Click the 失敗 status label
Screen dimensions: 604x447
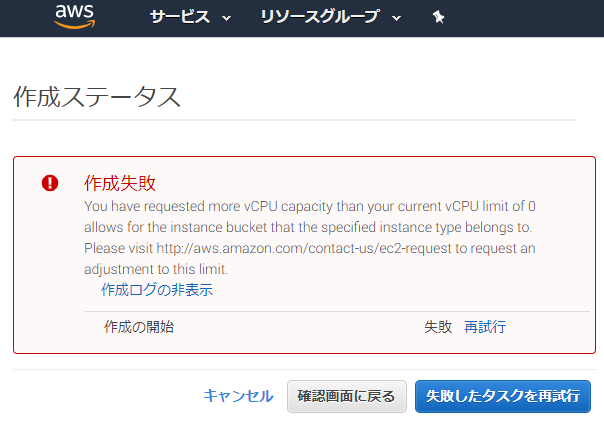(x=438, y=327)
